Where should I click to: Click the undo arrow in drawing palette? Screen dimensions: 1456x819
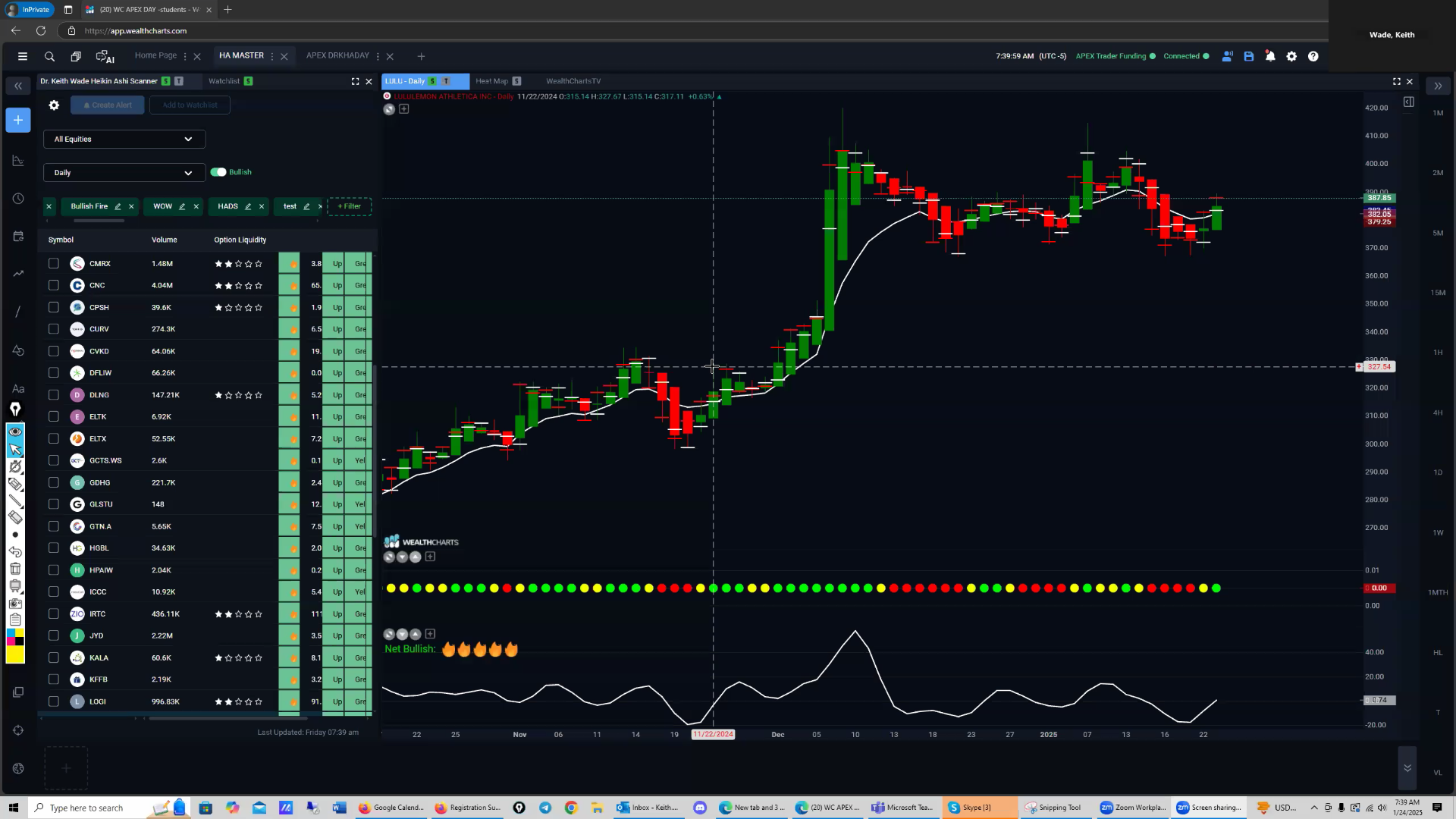[15, 551]
